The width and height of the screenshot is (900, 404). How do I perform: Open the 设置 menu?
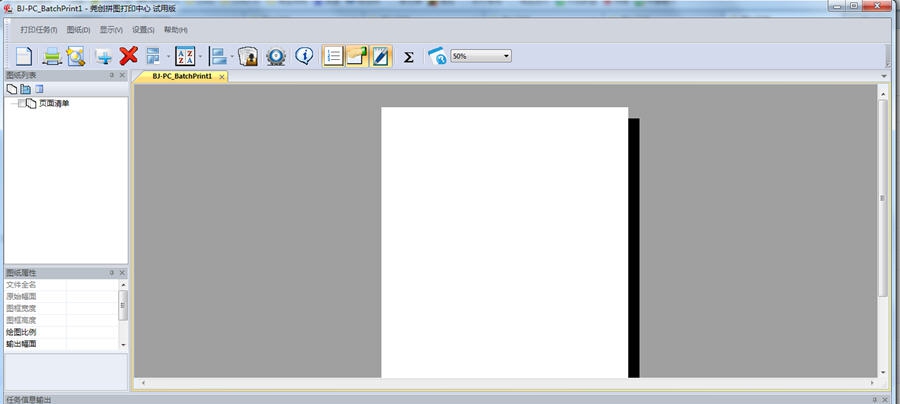click(x=143, y=30)
